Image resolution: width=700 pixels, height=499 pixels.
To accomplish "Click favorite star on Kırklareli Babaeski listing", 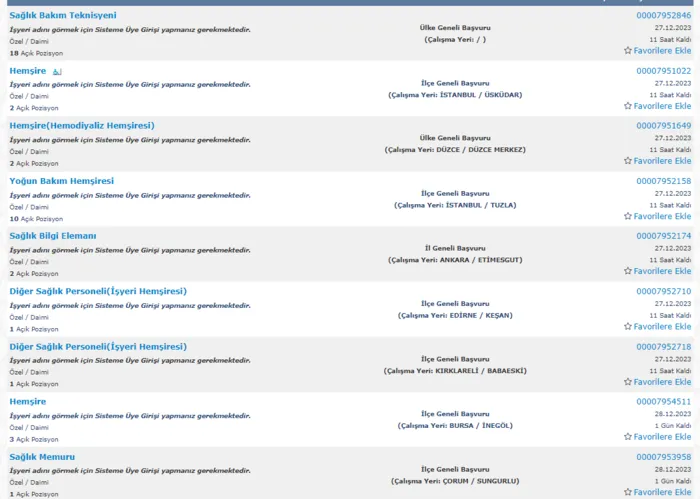I will coord(628,381).
